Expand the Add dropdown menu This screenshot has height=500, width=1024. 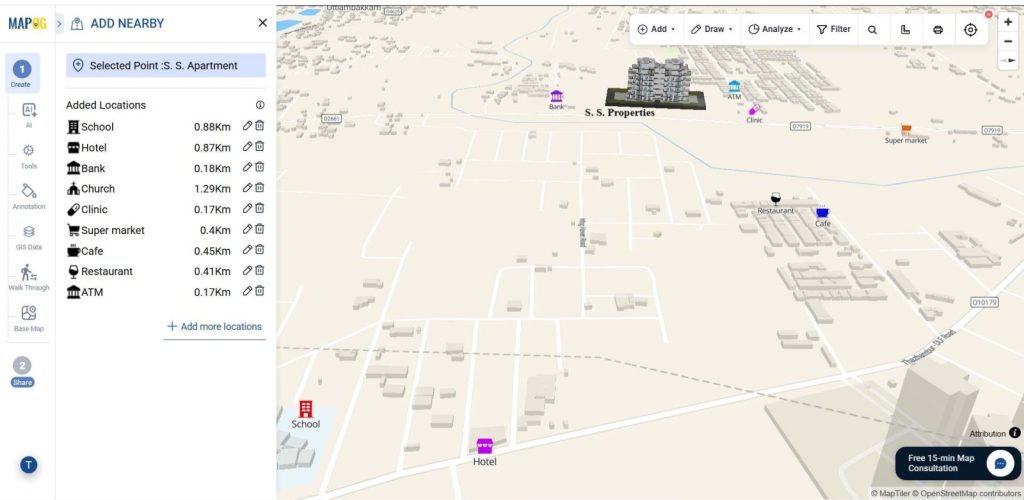[x=656, y=29]
